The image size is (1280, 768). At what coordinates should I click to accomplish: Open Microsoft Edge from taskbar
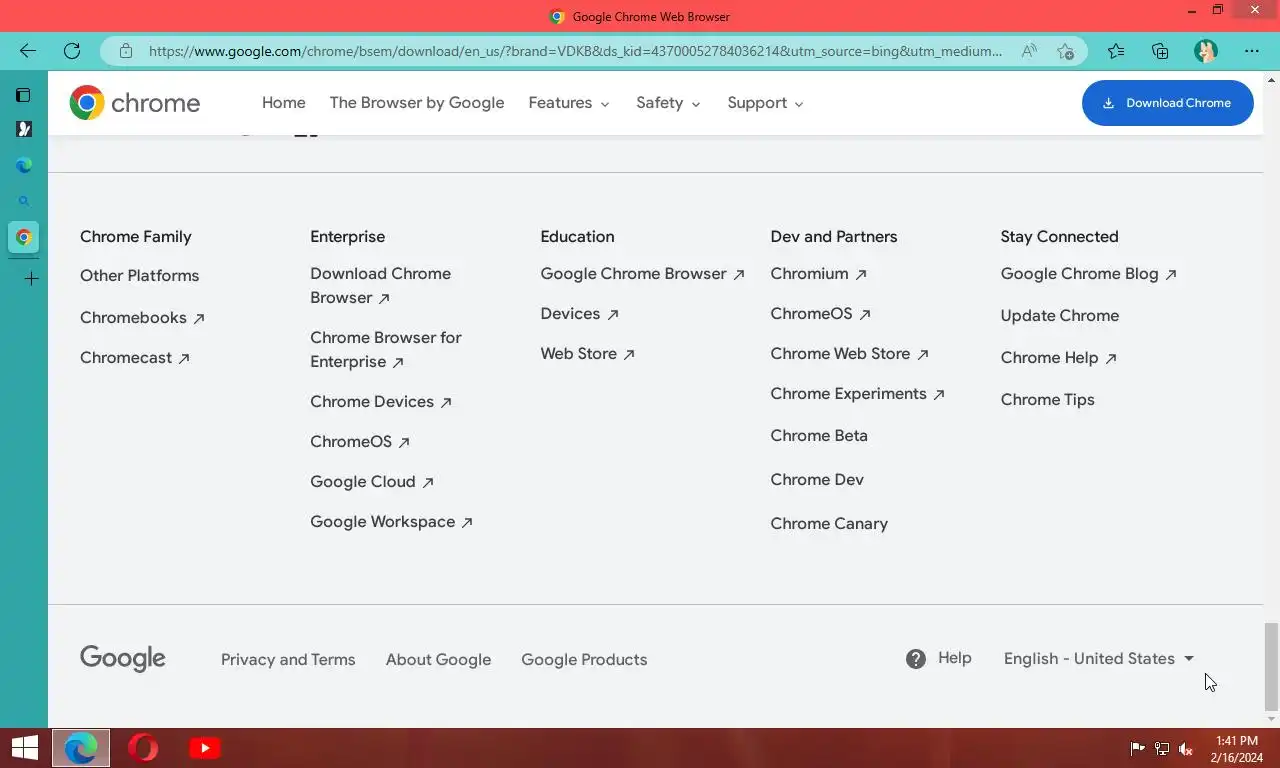click(81, 748)
